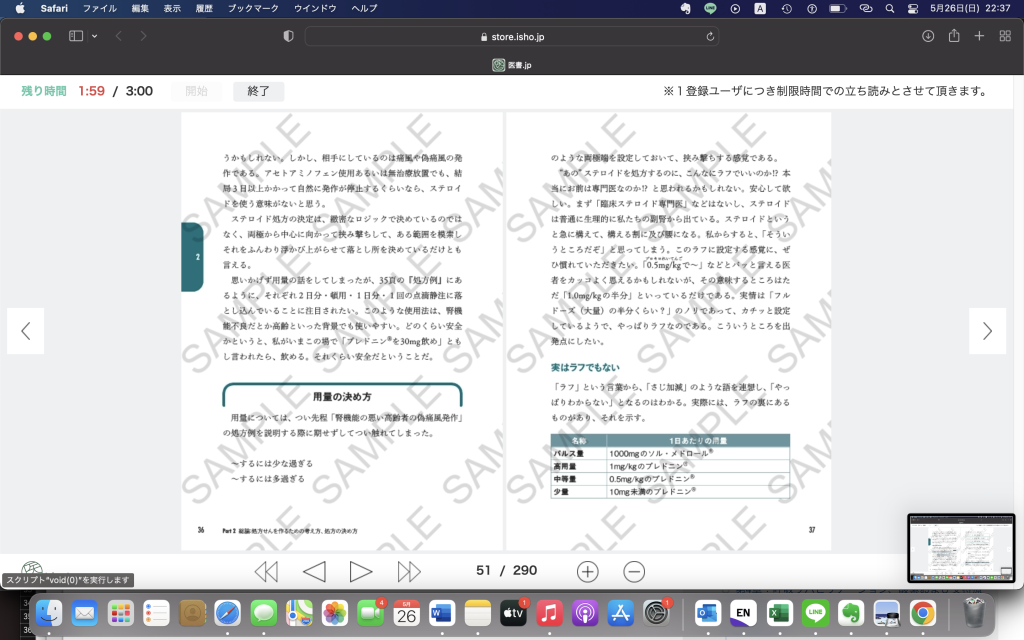Expand the sidebar dropdown arrow
Screen dimensions: 1024x640
coord(95,36)
